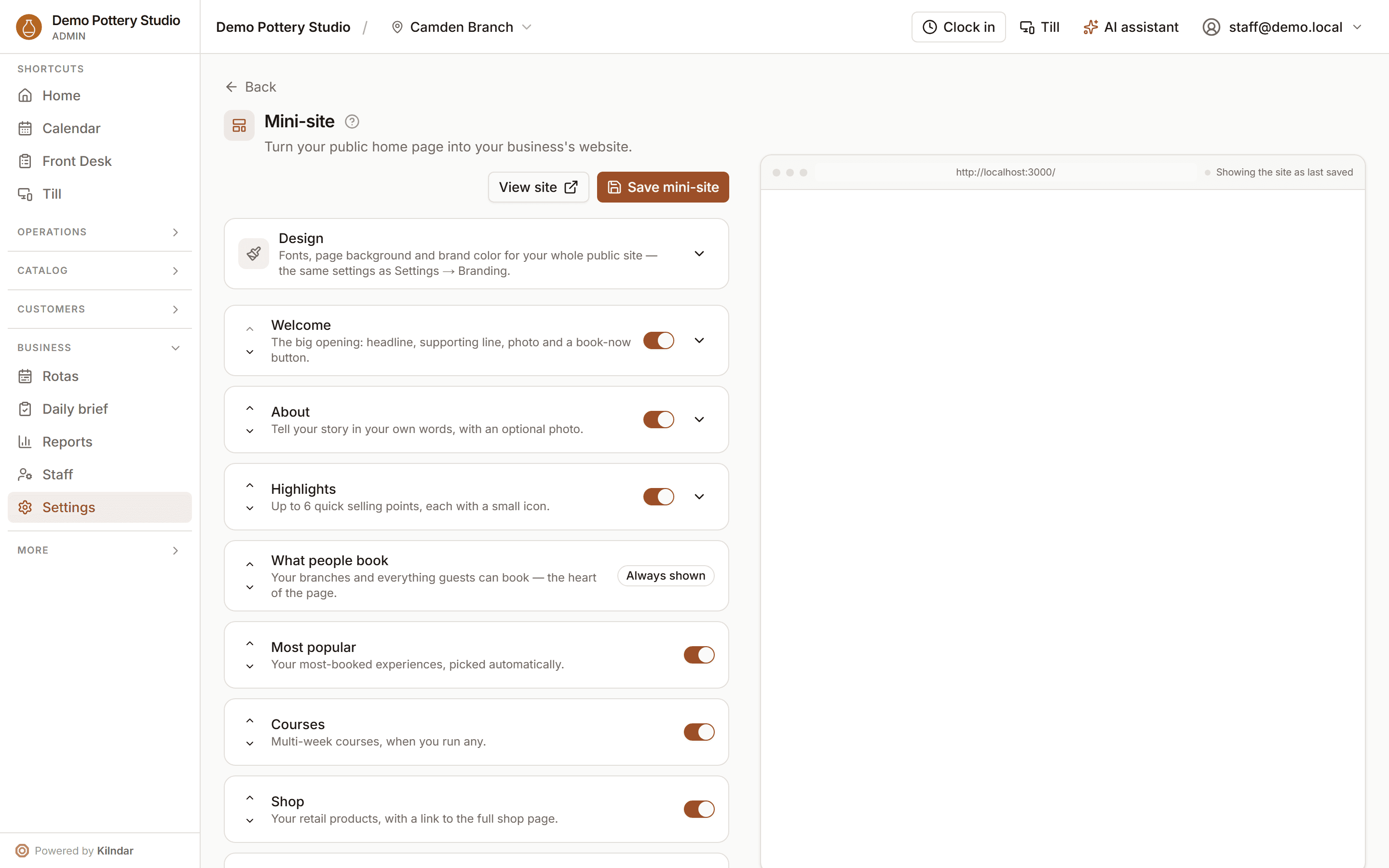Open the Calendar page
Viewport: 1389px width, 868px height.
[99, 128]
